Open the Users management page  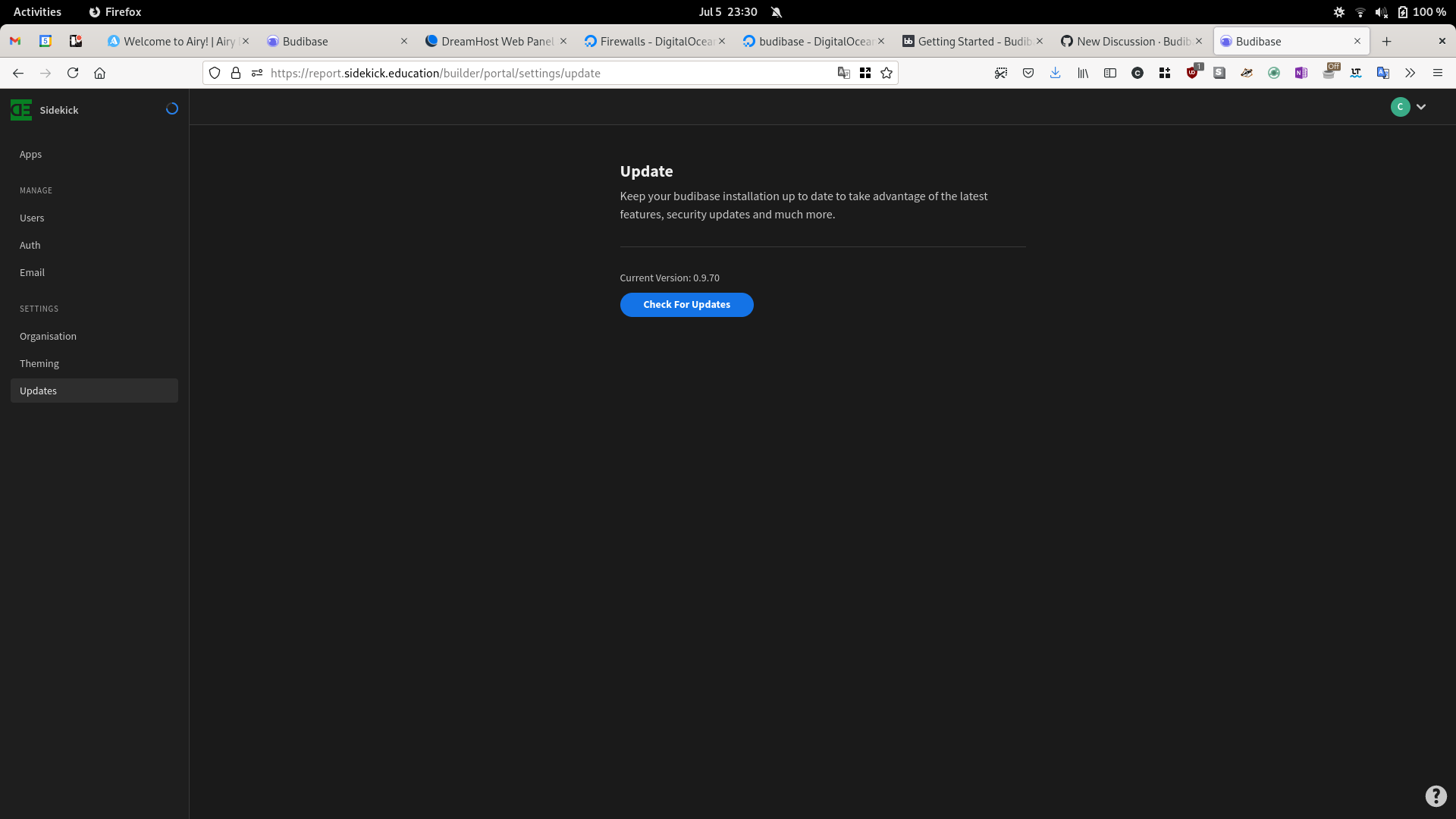click(32, 218)
